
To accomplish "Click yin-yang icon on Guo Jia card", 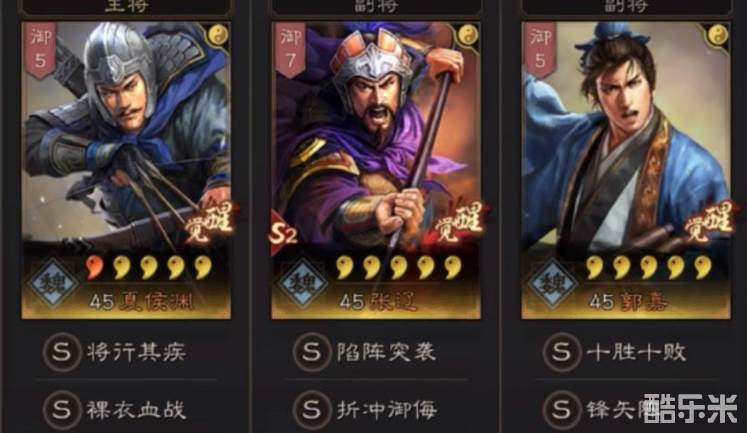I will [718, 35].
